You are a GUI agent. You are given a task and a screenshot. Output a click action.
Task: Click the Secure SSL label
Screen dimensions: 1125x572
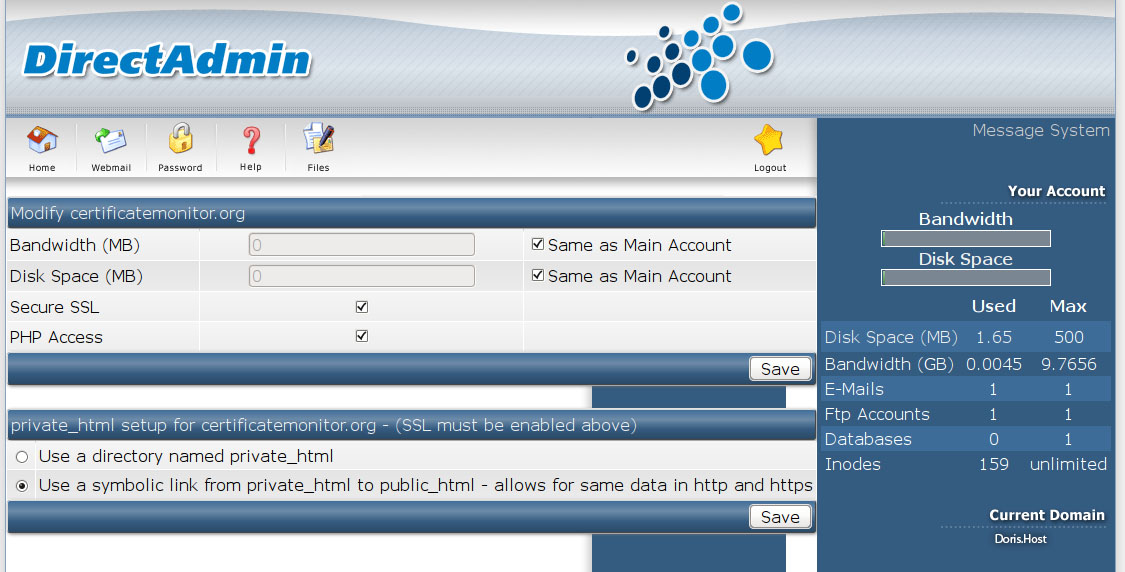(55, 307)
